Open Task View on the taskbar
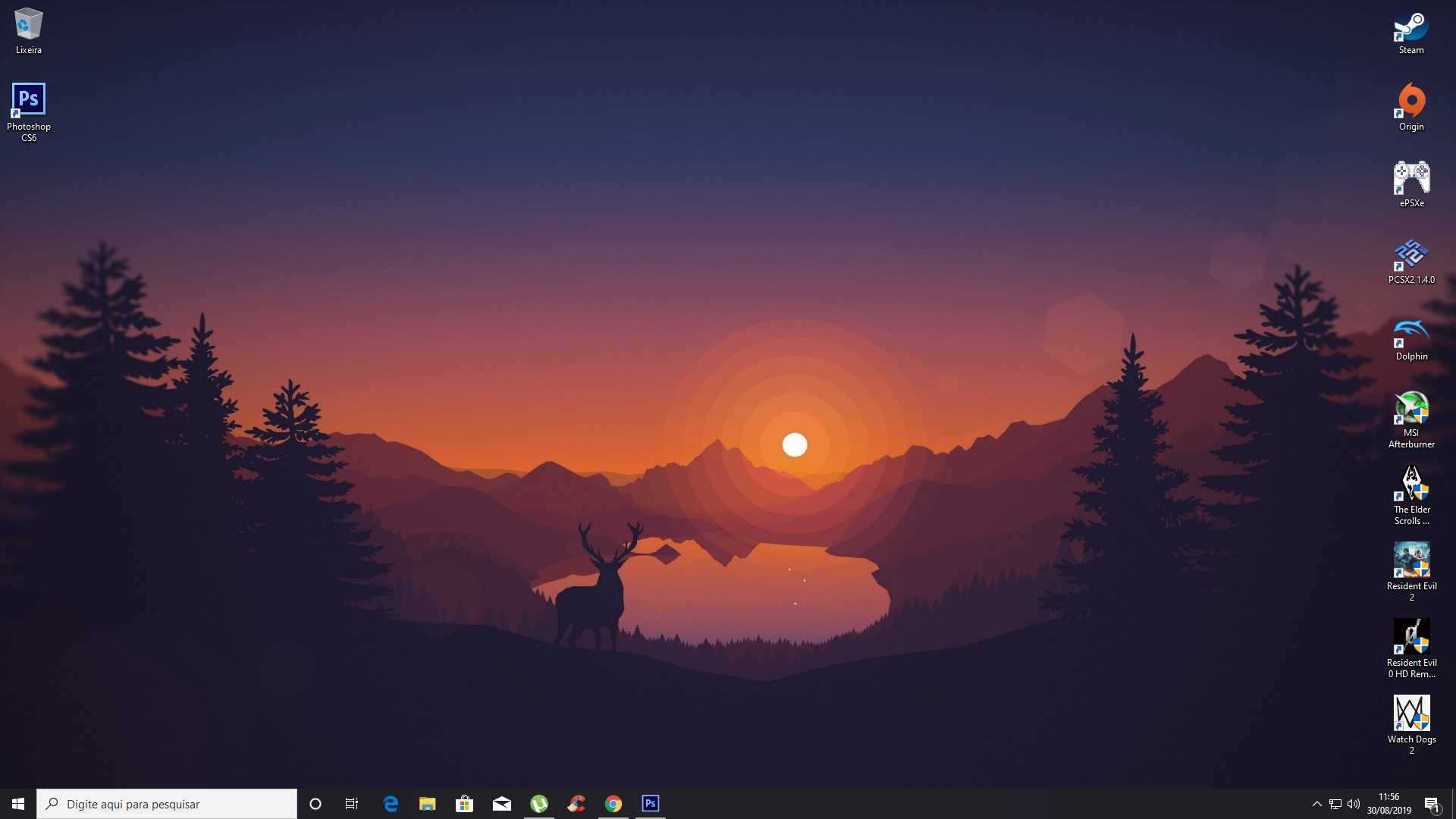 click(352, 804)
